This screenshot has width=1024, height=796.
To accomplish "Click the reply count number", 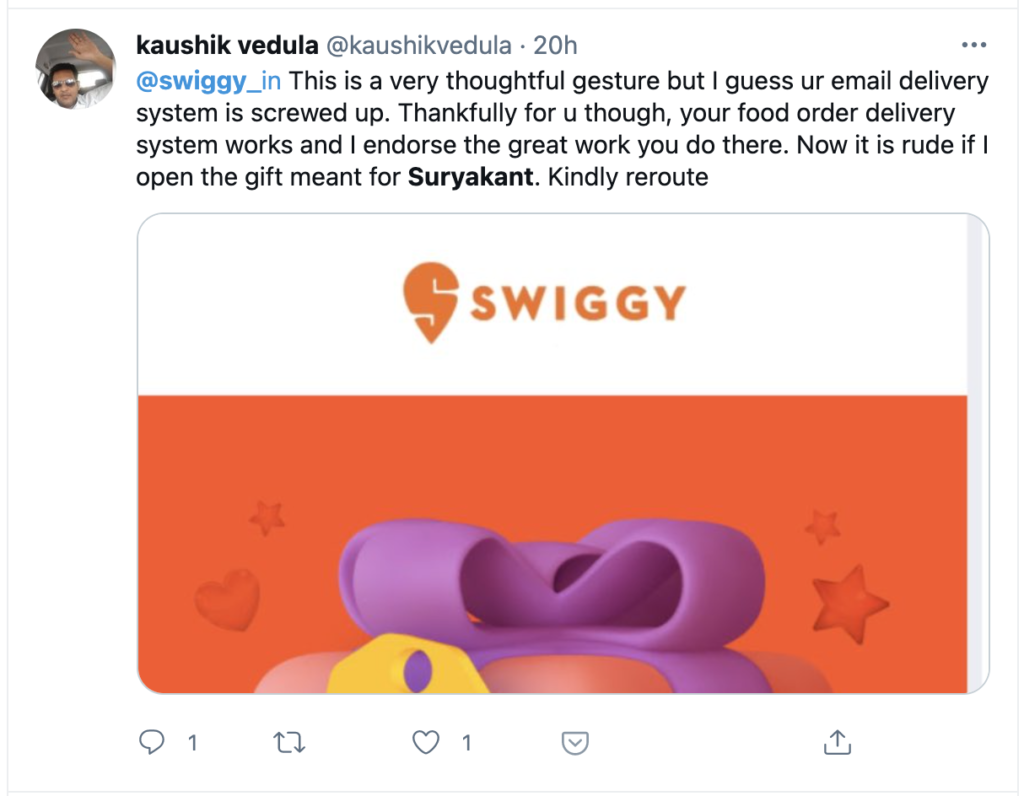I will click(192, 743).
